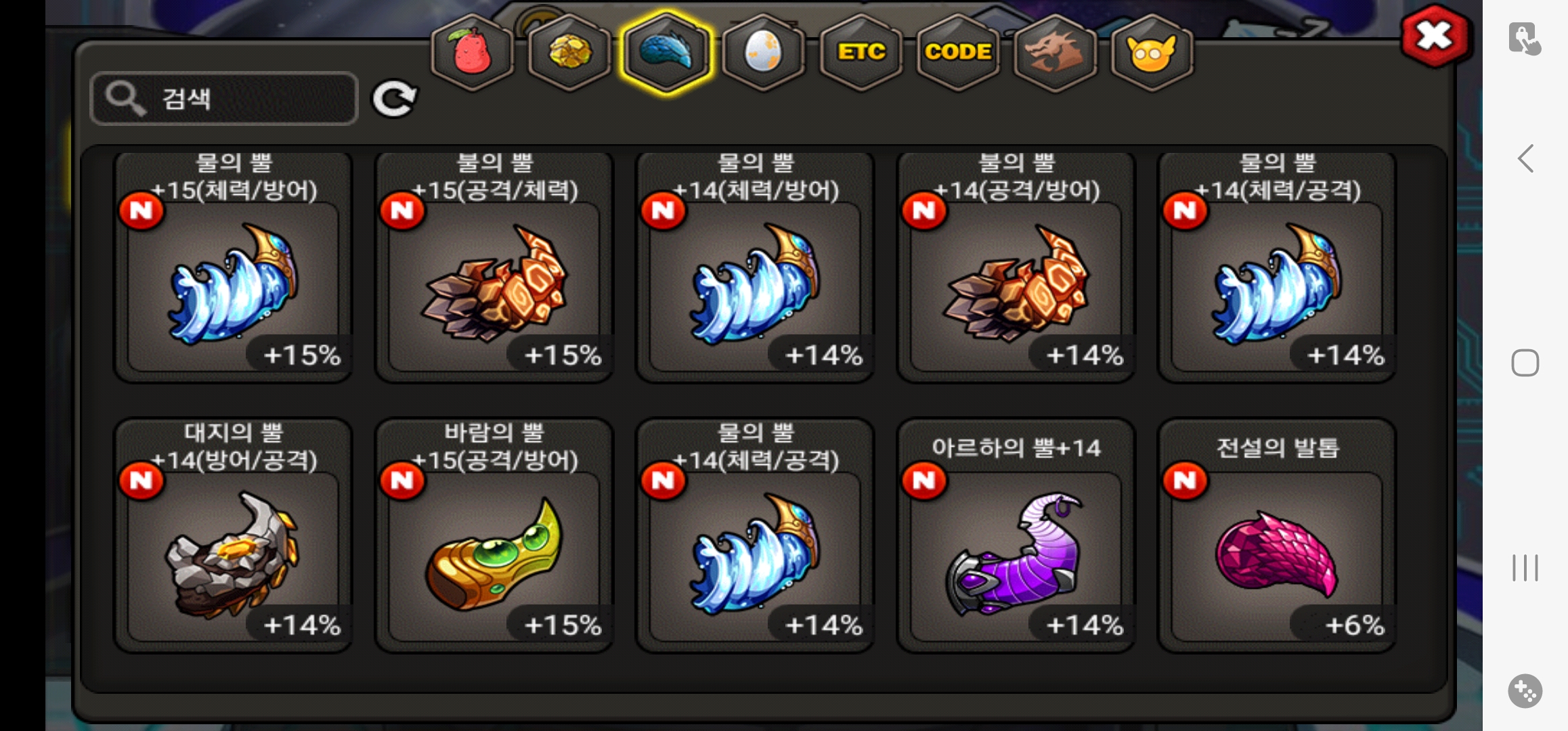Choose 대지의 뿔 +14(방어/공격) item
The width and height of the screenshot is (1568, 731).
pos(233,535)
